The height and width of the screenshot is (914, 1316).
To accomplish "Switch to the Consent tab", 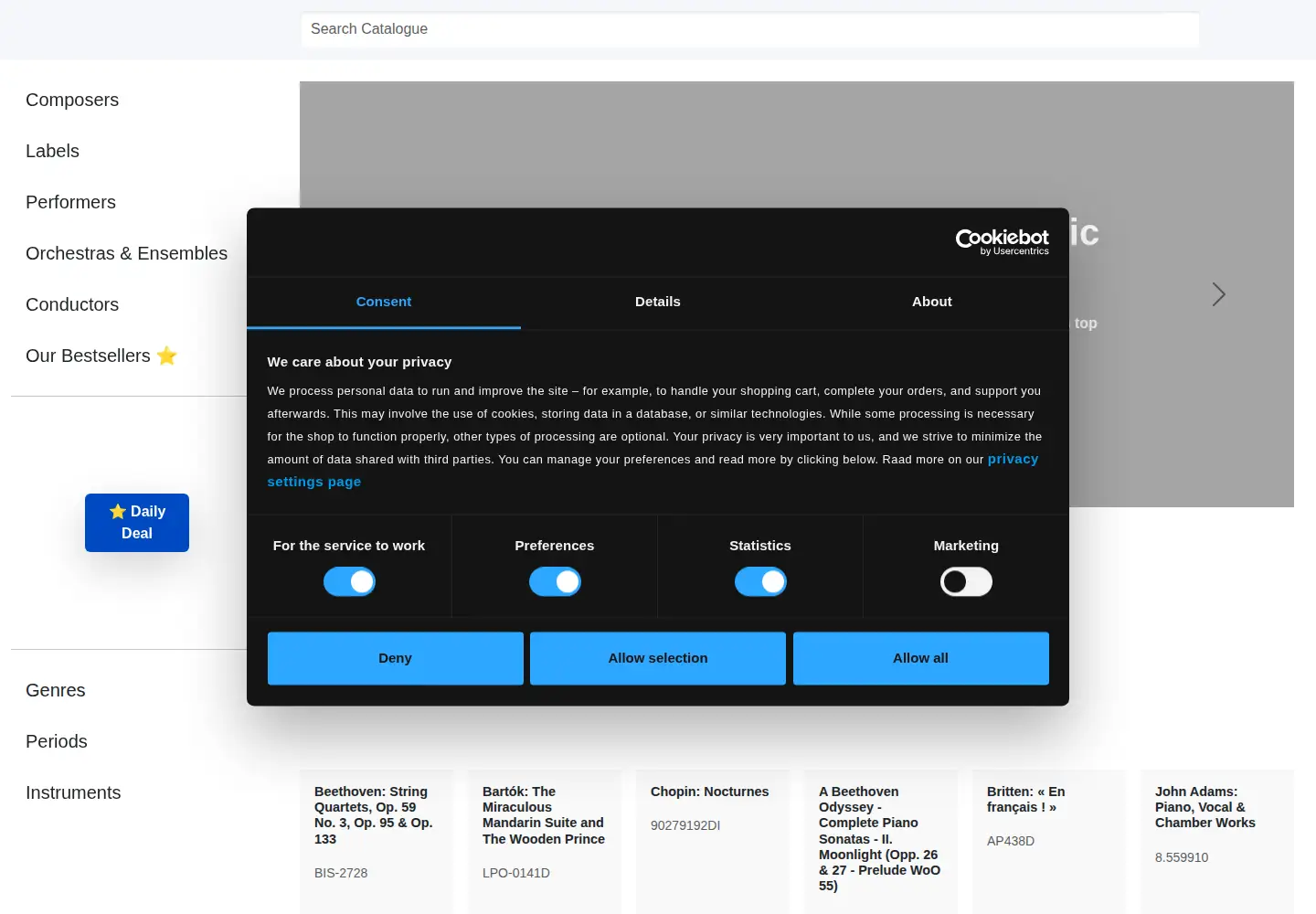I will point(384,302).
